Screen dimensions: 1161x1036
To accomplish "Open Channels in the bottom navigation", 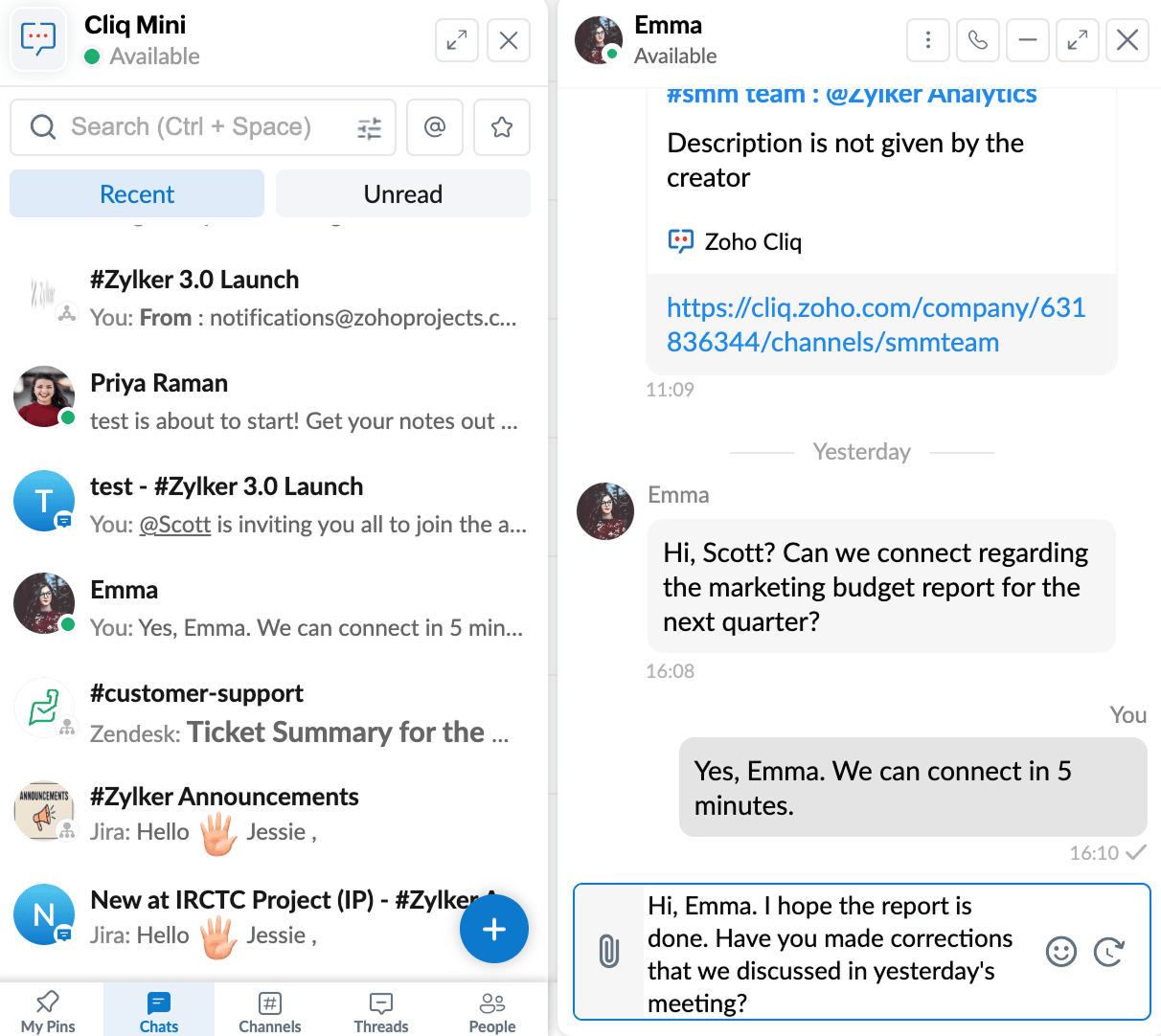I will tap(270, 1012).
